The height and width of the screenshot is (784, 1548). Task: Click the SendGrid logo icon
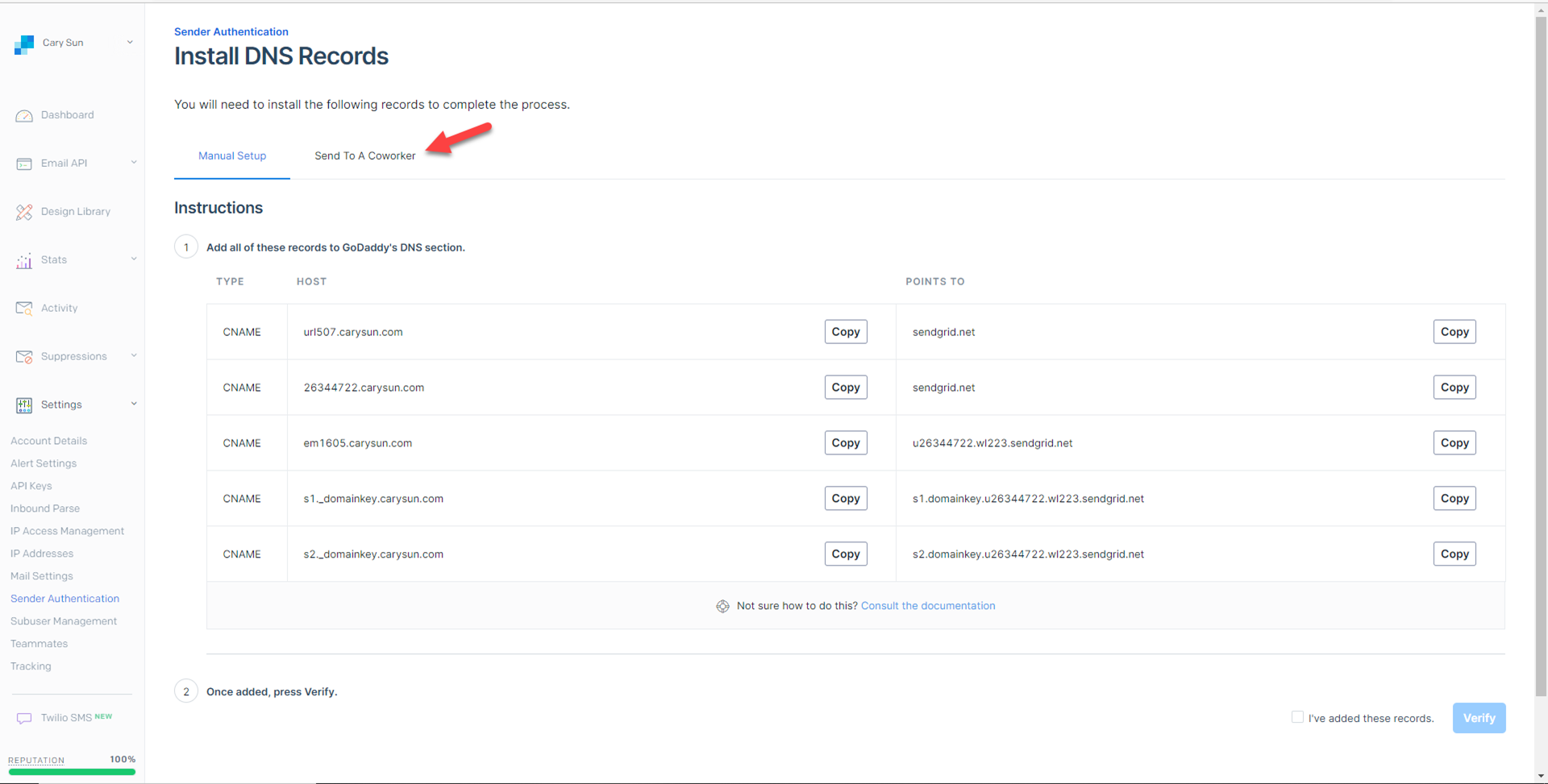tap(24, 44)
